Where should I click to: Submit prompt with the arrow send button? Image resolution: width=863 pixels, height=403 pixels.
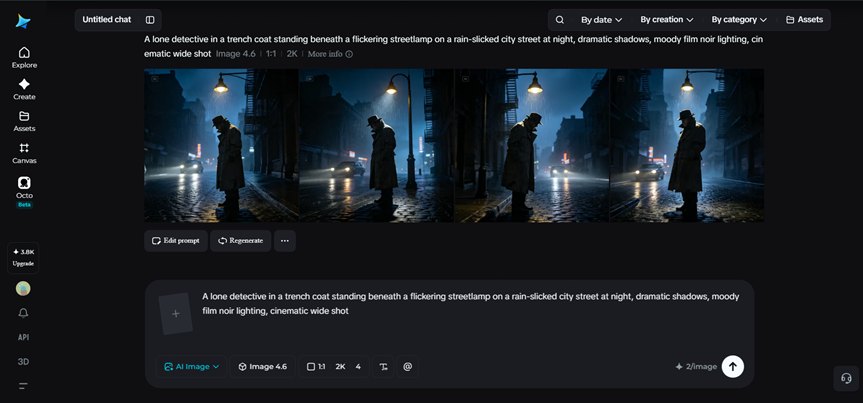733,367
